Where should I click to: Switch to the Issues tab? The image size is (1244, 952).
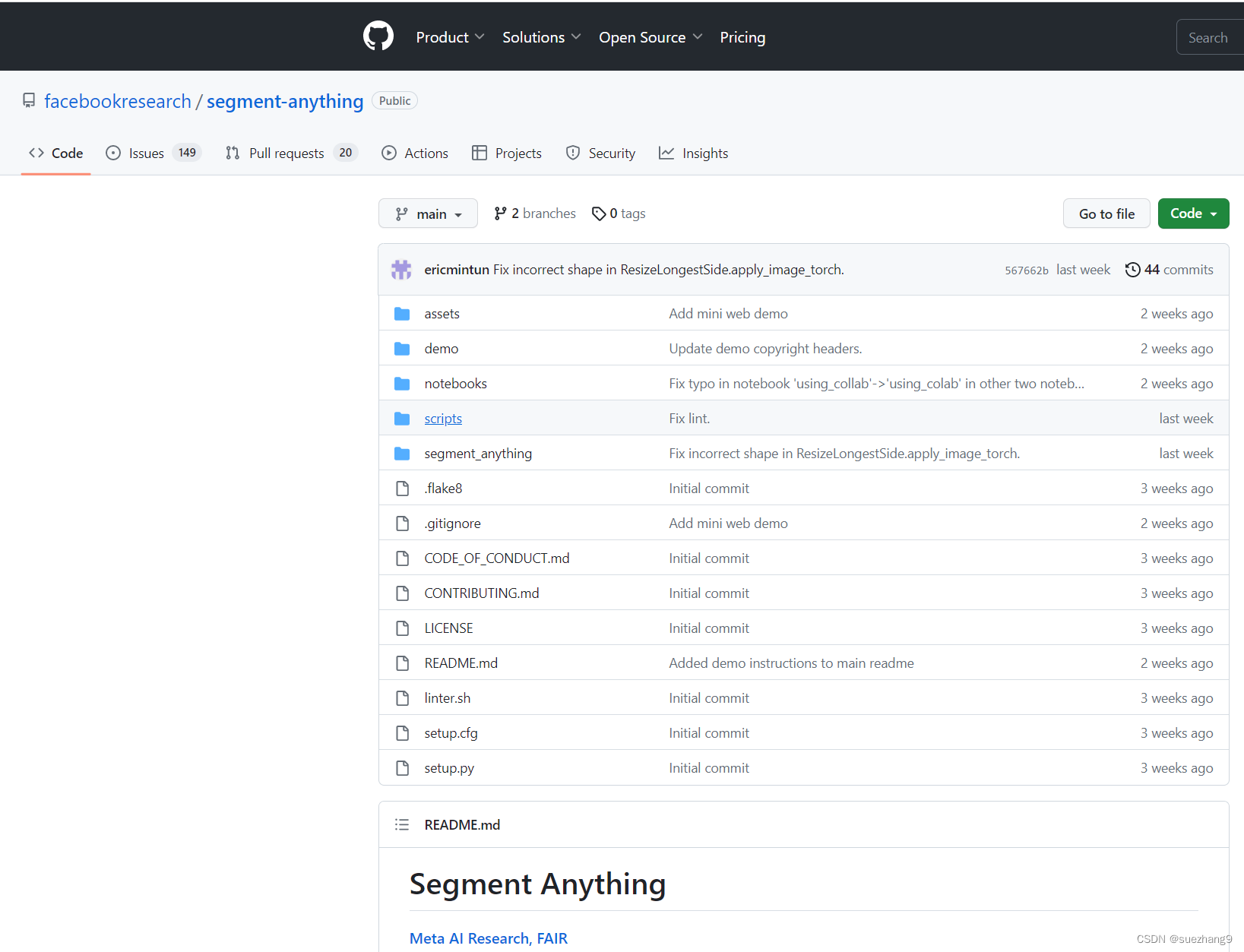[153, 153]
